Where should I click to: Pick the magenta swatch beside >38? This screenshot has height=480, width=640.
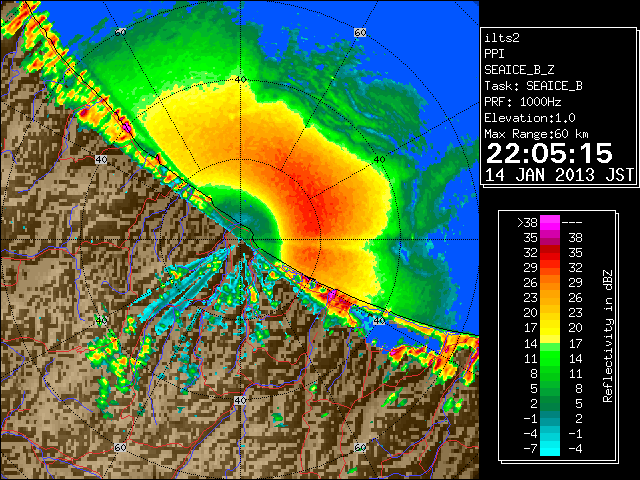click(550, 223)
